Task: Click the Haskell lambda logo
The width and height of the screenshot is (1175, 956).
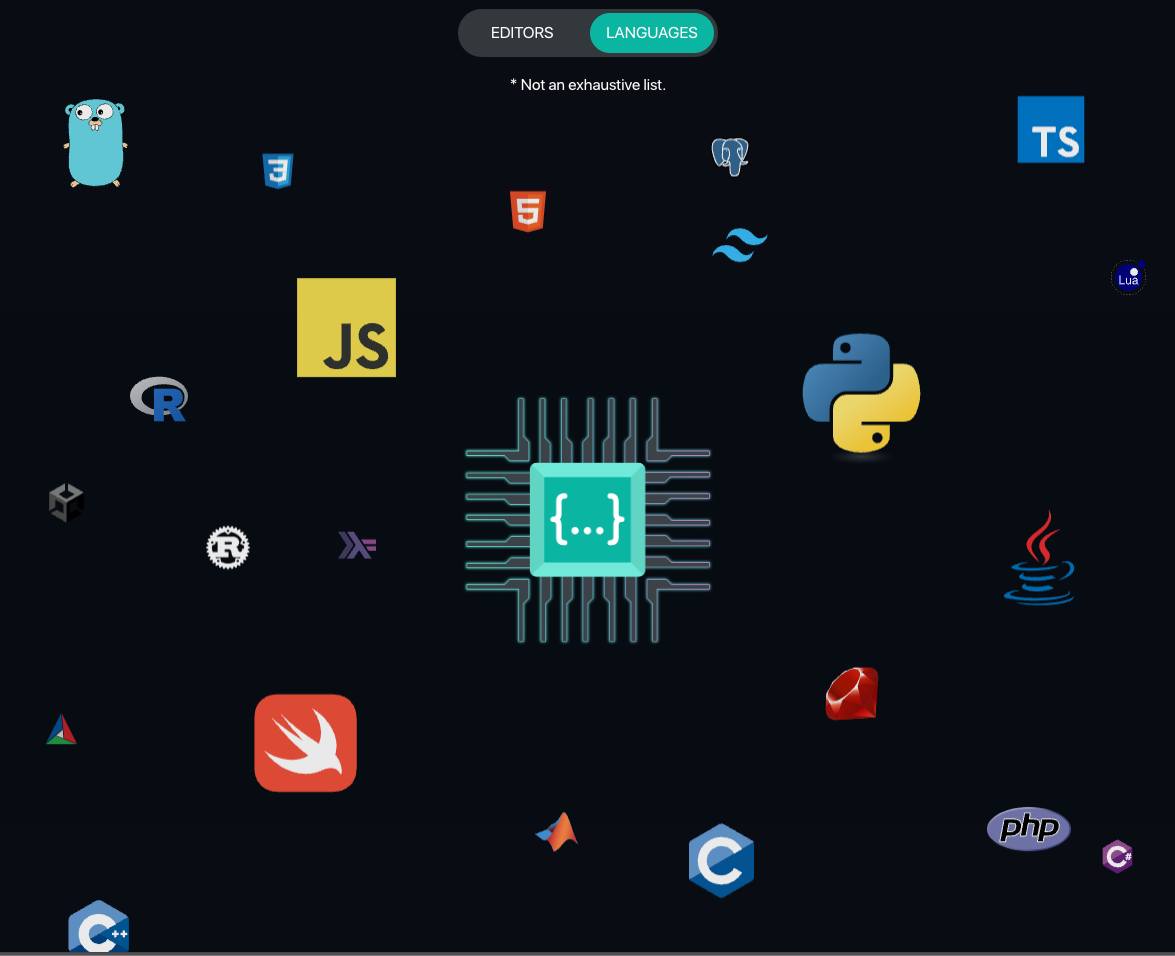Action: point(357,545)
